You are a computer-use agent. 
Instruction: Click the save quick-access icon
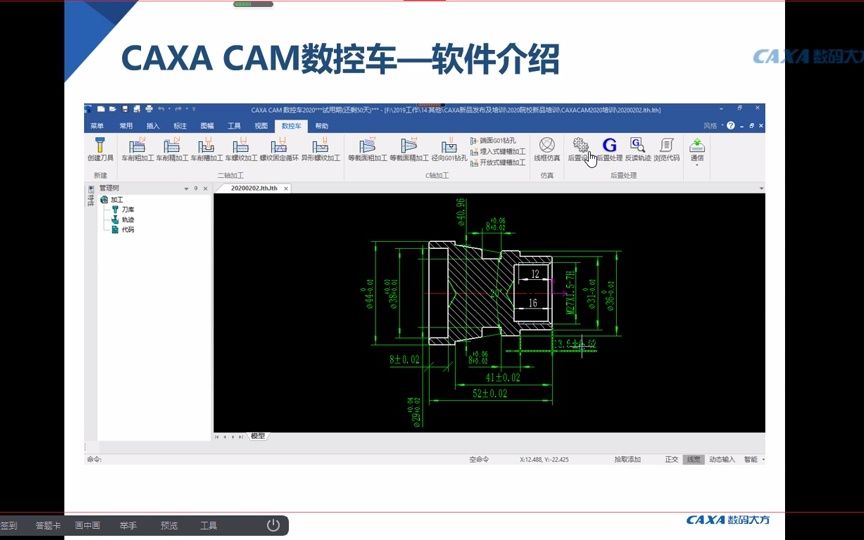click(x=125, y=109)
